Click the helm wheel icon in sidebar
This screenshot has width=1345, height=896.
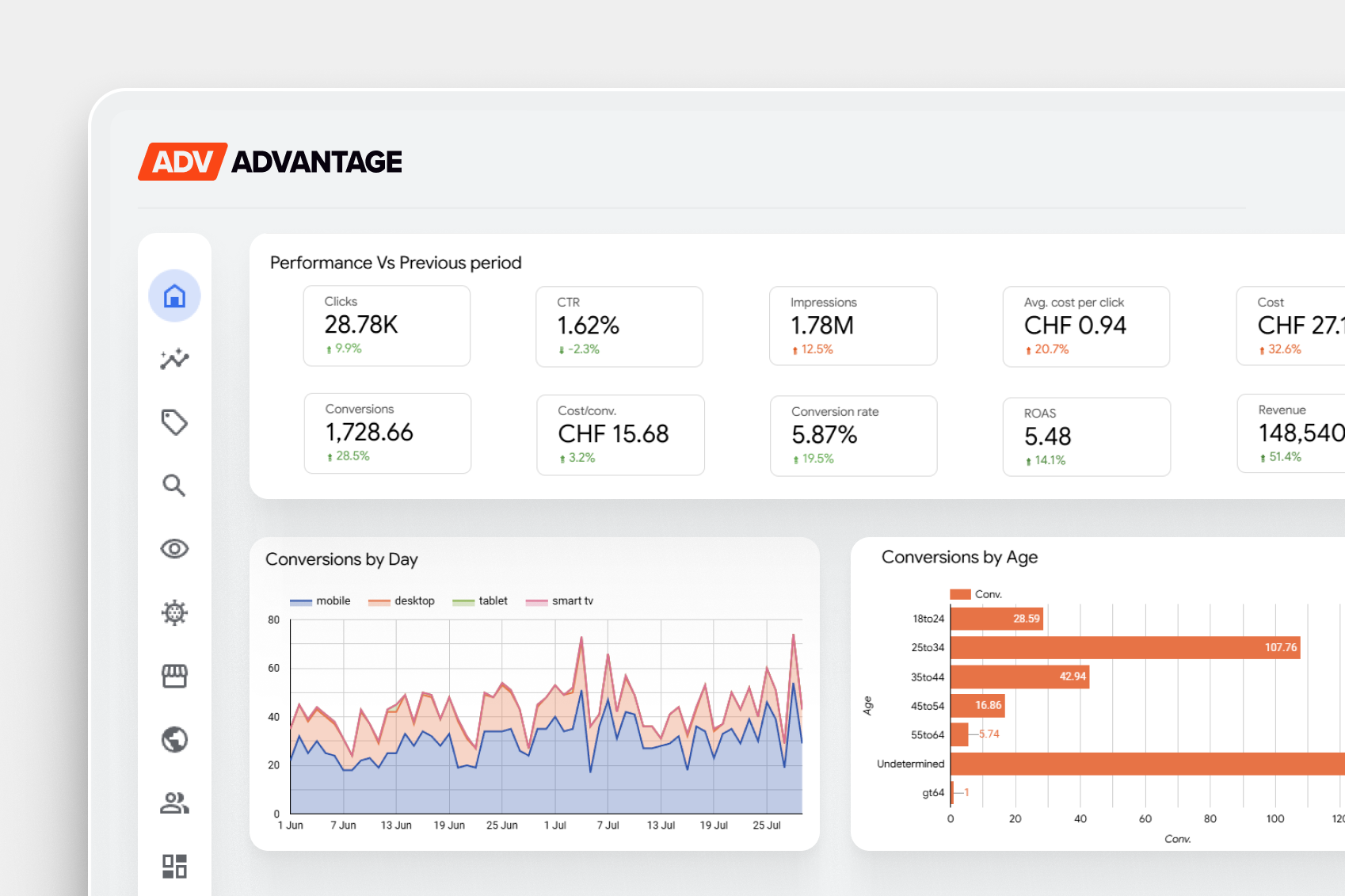click(174, 612)
